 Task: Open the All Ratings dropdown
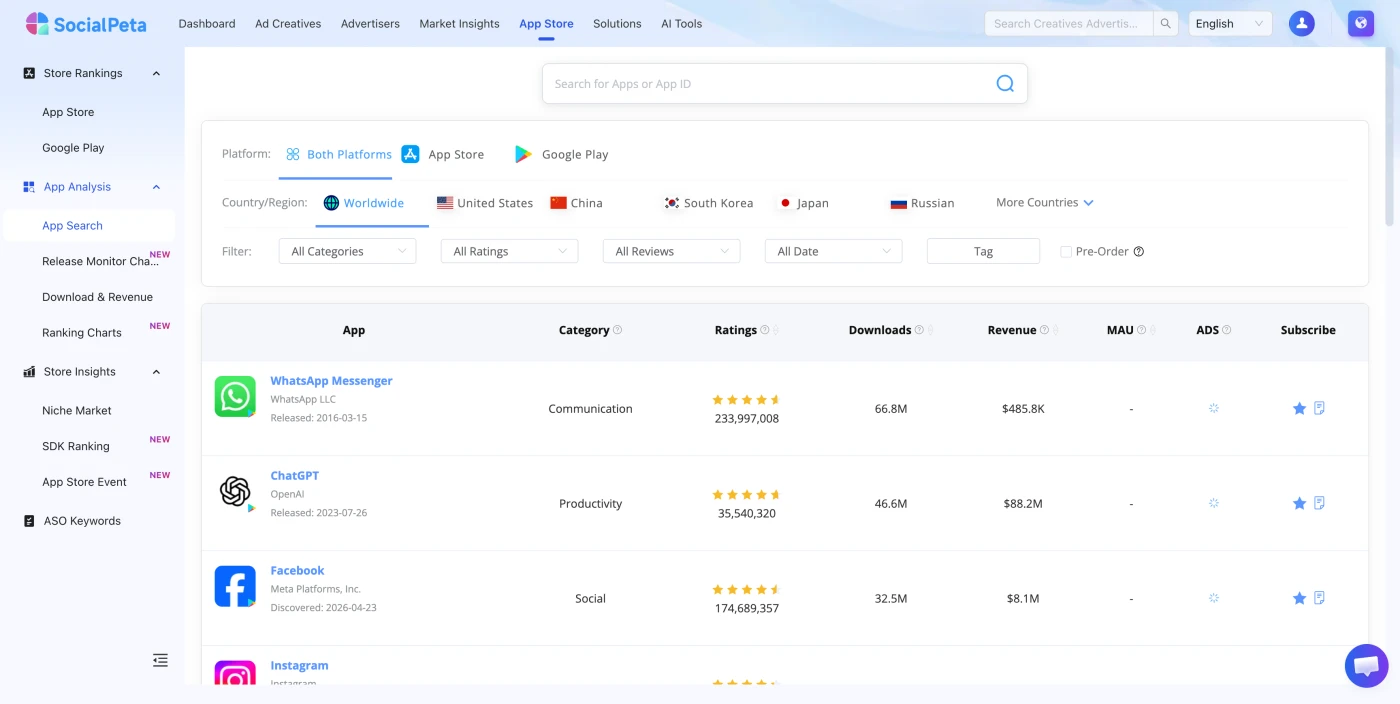509,252
